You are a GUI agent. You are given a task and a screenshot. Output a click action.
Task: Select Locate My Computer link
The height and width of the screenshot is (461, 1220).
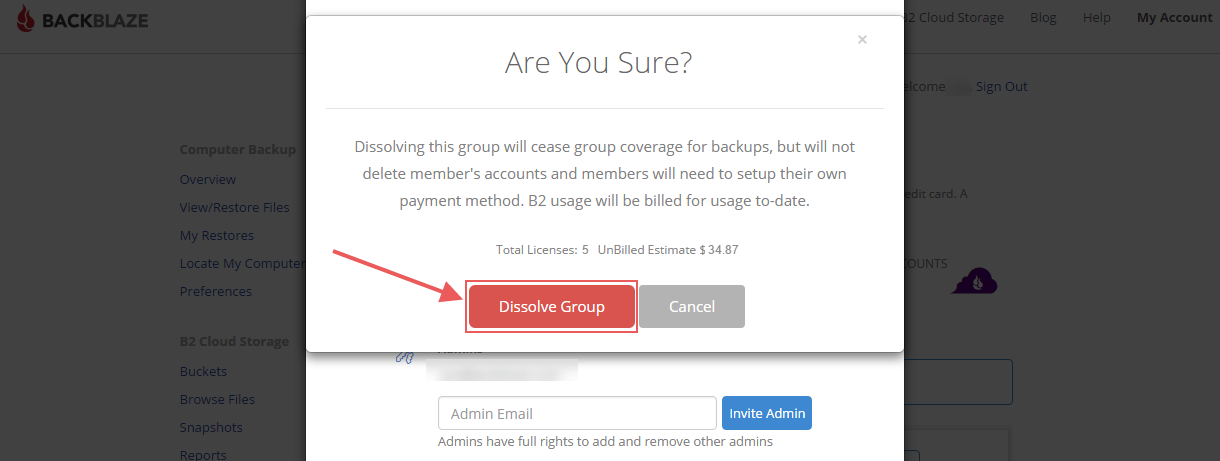(x=242, y=264)
